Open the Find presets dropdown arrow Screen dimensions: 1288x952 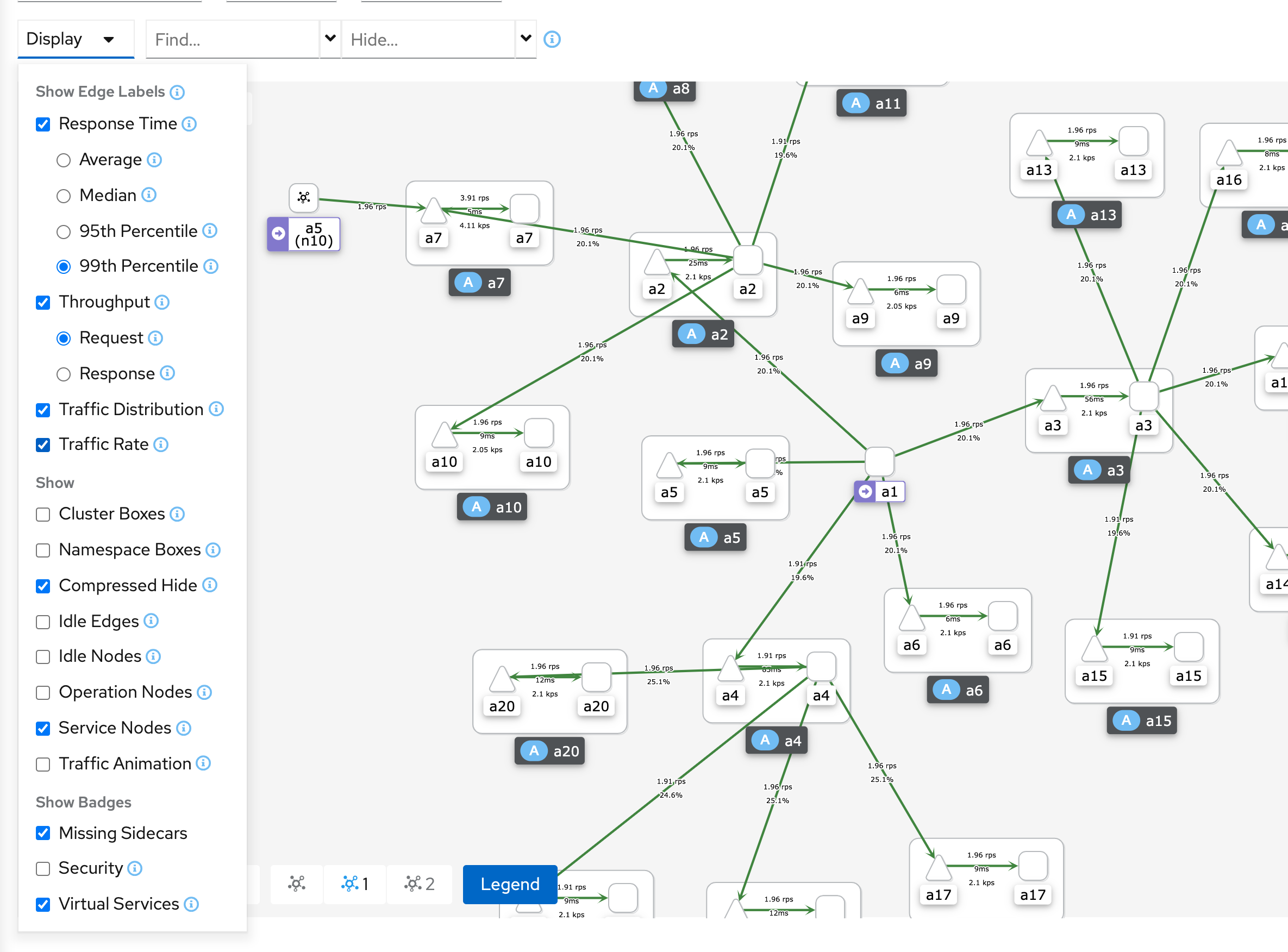[x=330, y=39]
